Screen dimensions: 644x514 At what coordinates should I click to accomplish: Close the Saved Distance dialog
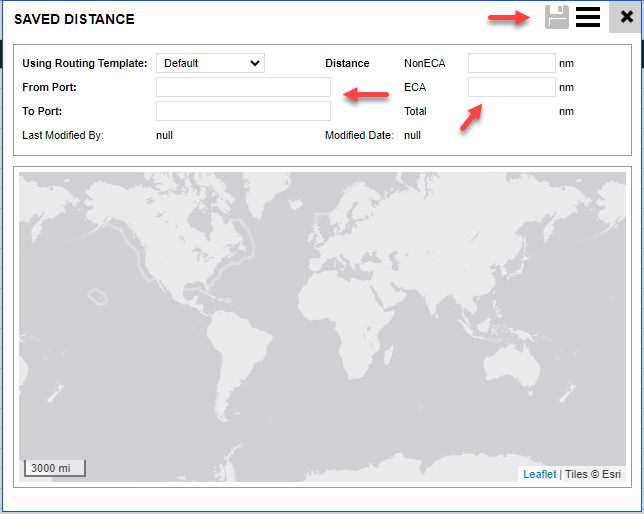[626, 17]
